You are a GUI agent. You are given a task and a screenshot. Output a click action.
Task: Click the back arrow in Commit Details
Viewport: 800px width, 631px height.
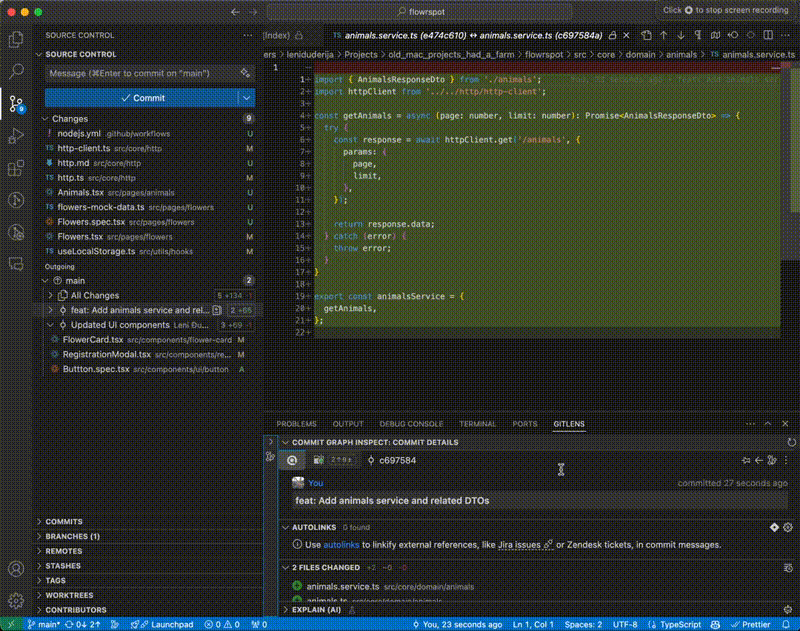click(x=759, y=460)
